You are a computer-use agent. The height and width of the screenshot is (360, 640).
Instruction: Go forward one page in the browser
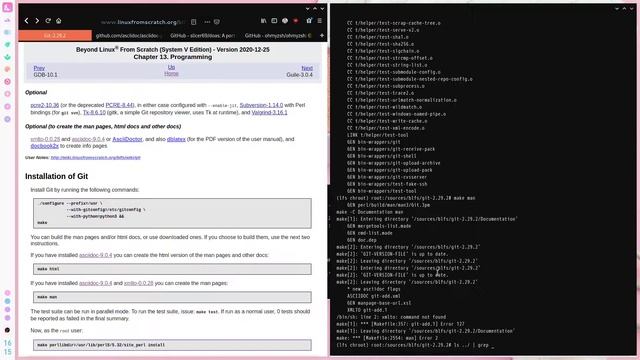tap(37, 21)
